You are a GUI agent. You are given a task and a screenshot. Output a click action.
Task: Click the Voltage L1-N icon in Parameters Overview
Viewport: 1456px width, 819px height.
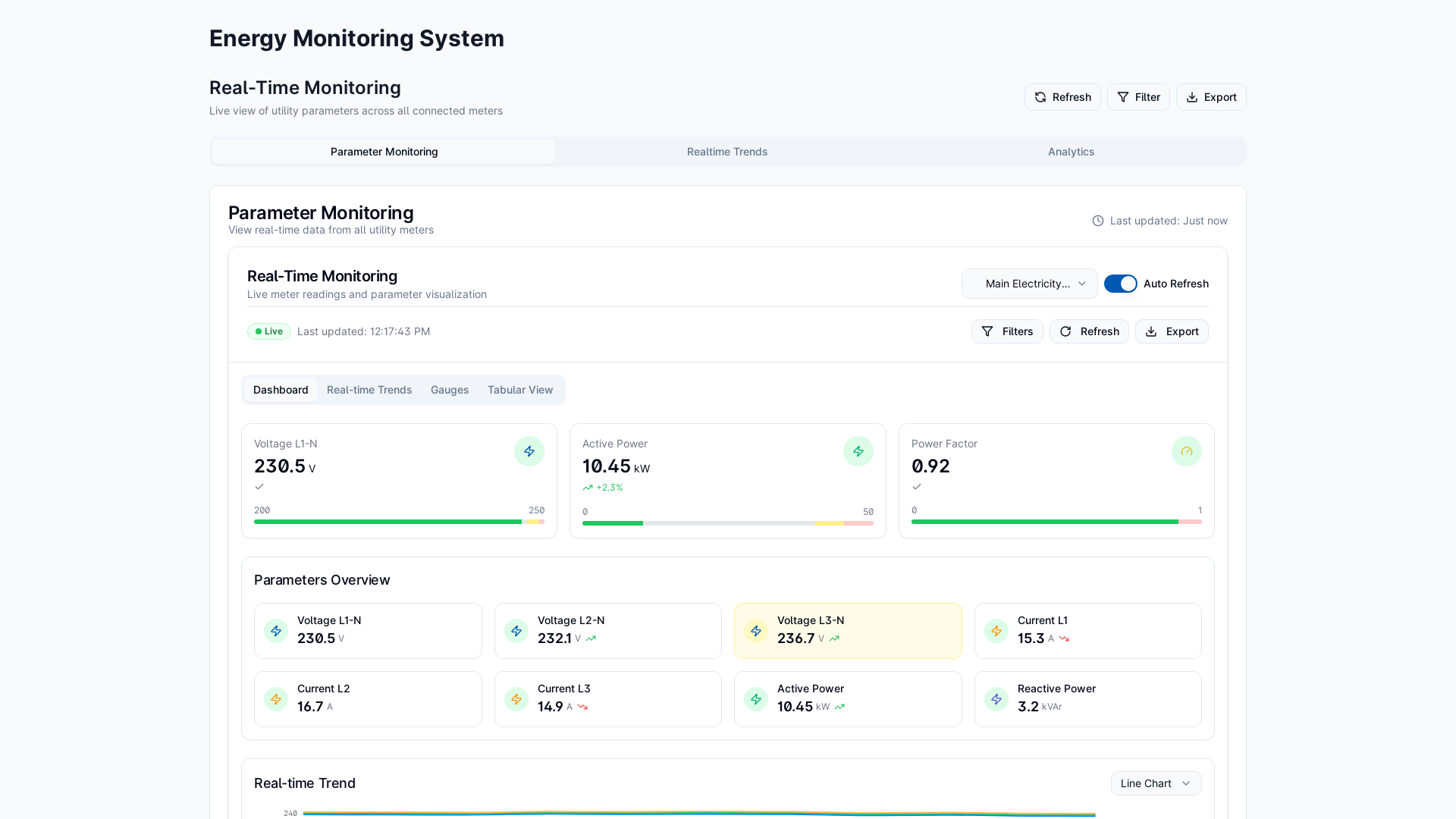[276, 631]
